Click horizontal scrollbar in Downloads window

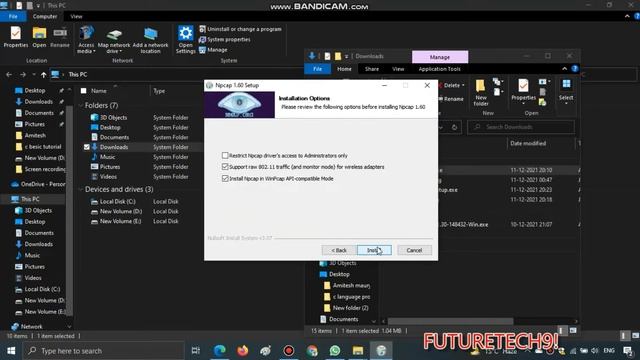450,321
